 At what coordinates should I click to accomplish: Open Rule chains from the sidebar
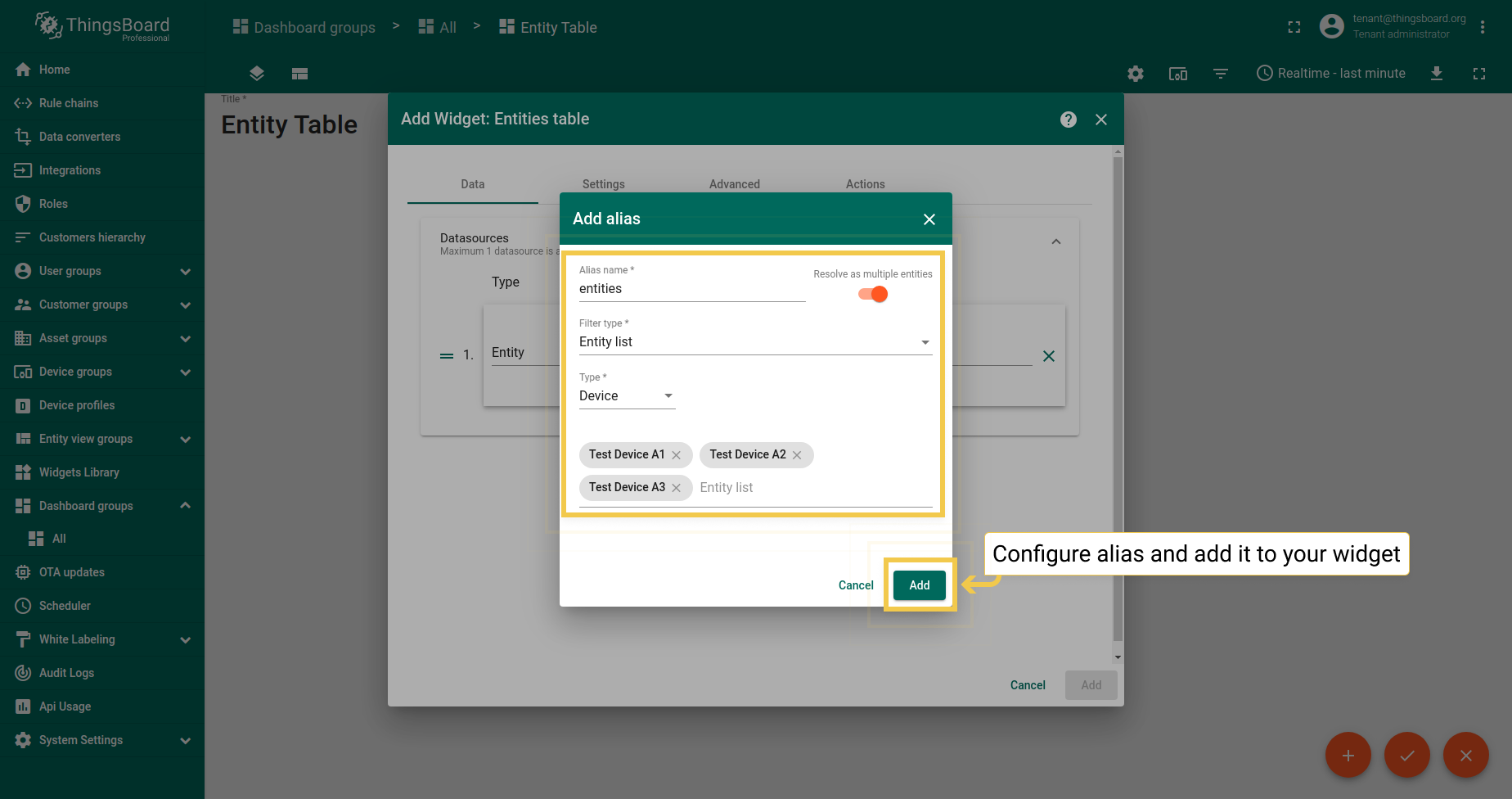pyautogui.click(x=69, y=103)
